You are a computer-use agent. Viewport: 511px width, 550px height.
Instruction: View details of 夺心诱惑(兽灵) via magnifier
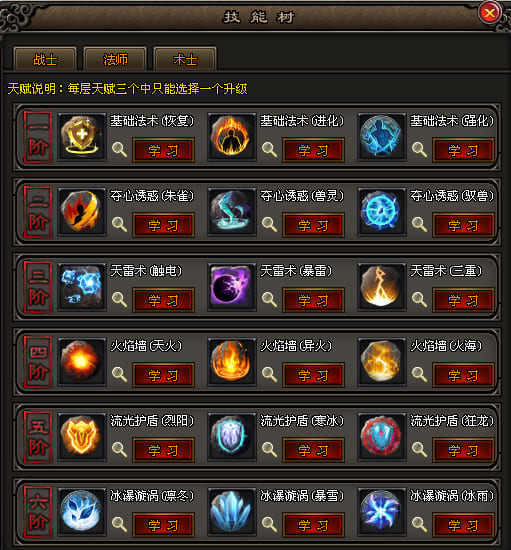269,224
